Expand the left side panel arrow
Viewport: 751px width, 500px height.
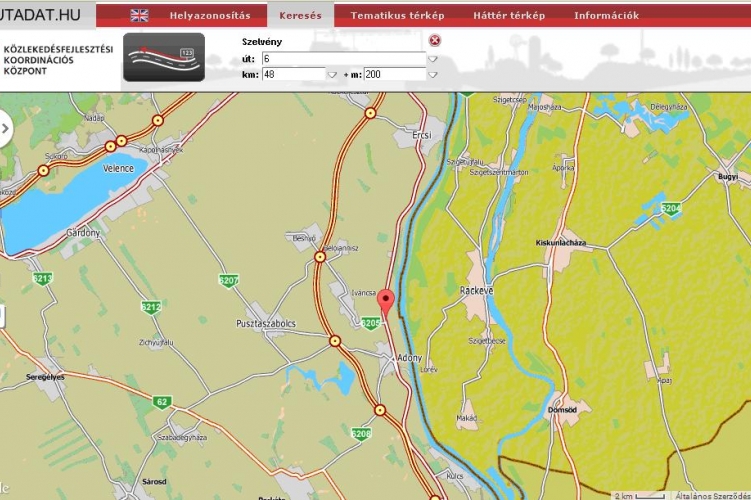pyautogui.click(x=5, y=129)
